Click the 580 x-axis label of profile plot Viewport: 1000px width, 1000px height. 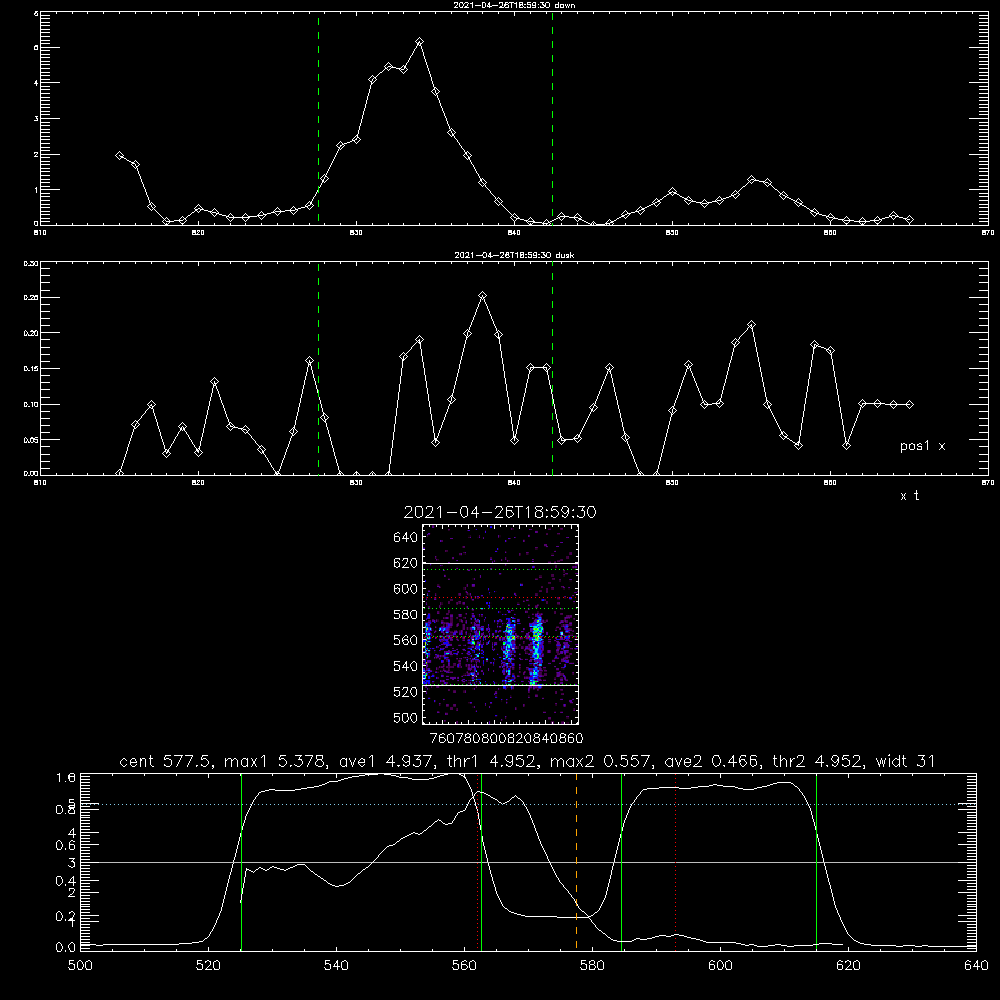[592, 966]
